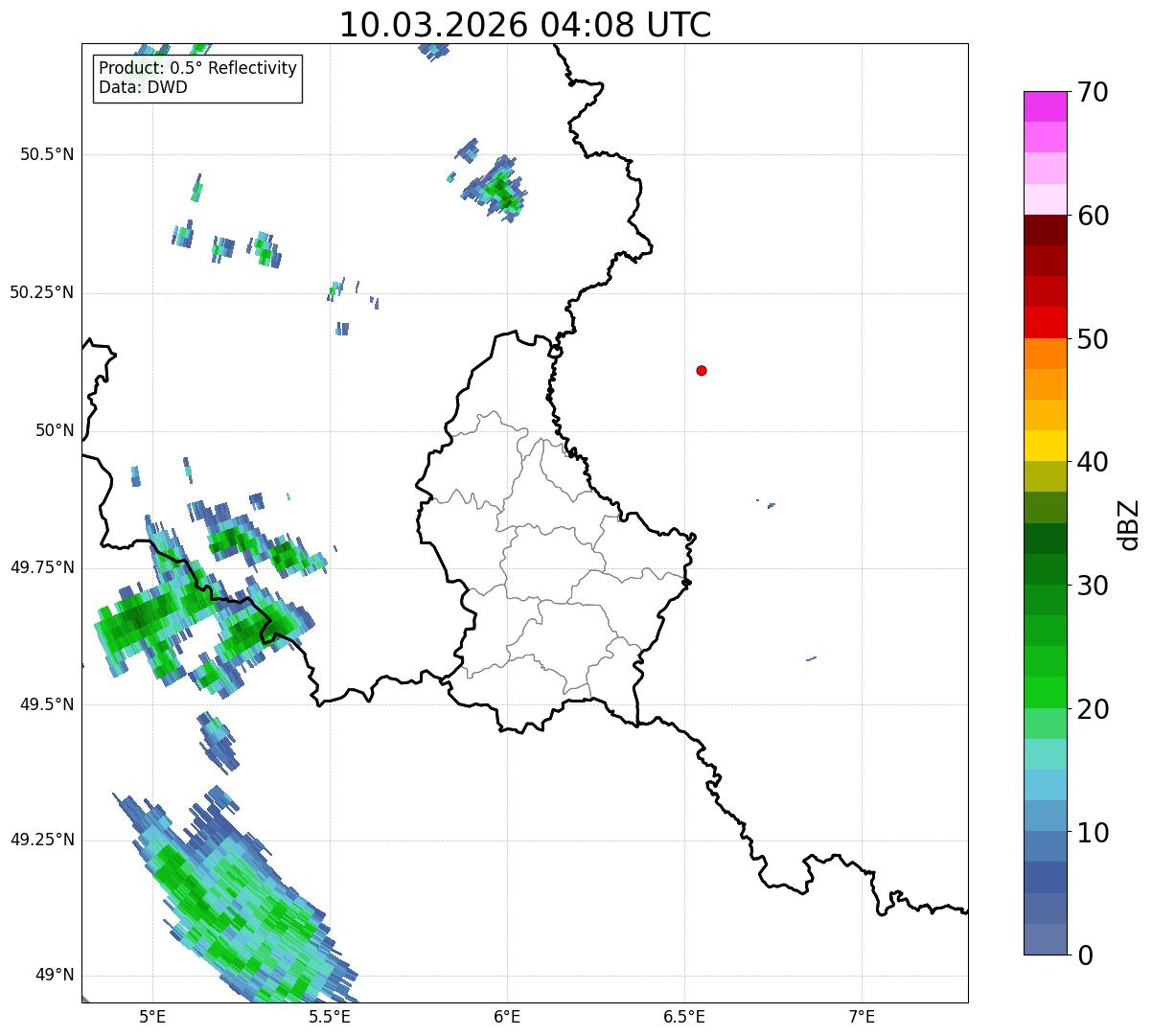Click the light cyan colorbar segment above the 10 tick
The width and height of the screenshot is (1152, 1036).
[1046, 785]
